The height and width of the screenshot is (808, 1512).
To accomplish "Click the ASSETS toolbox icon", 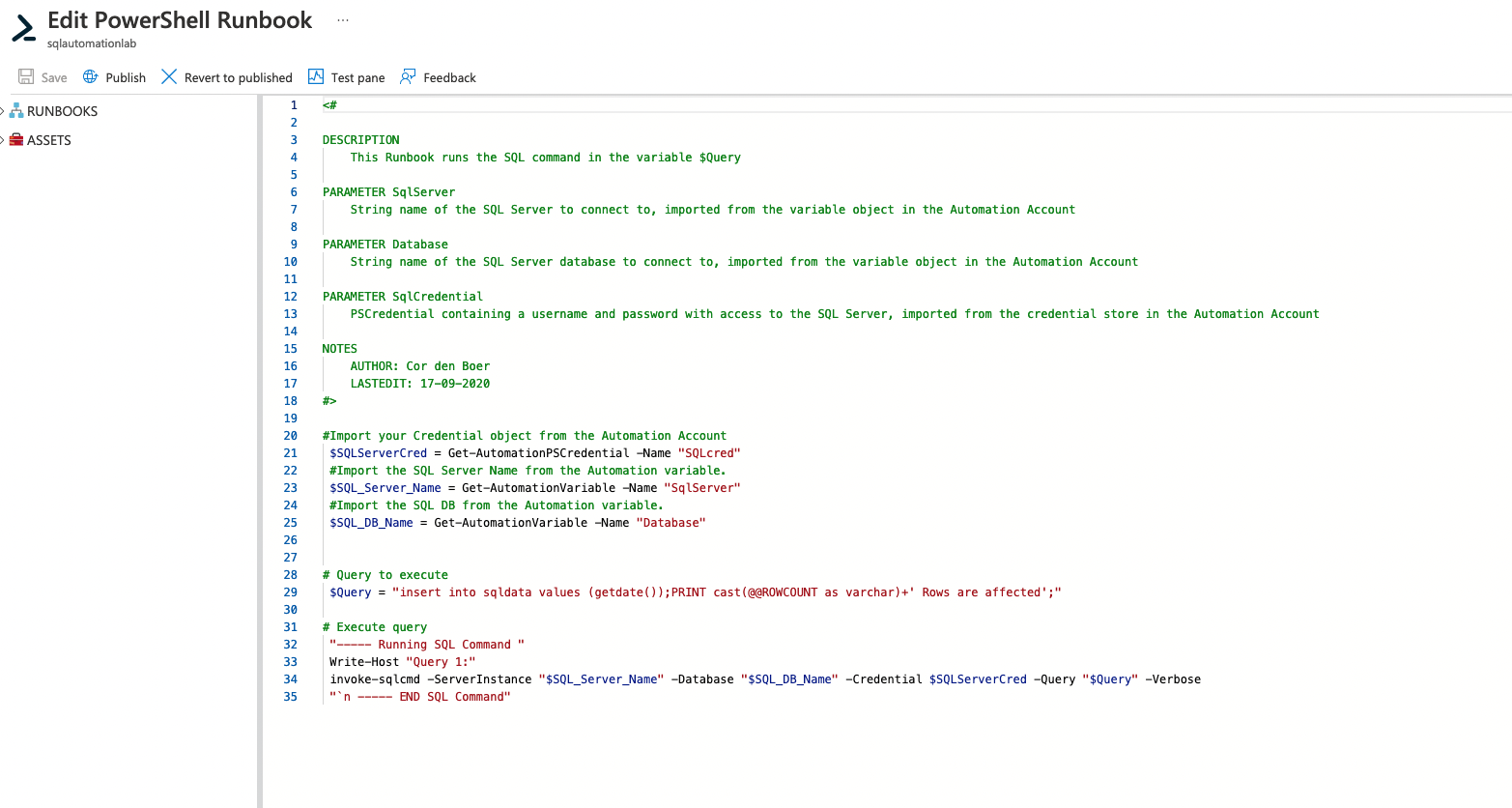I will (x=16, y=140).
